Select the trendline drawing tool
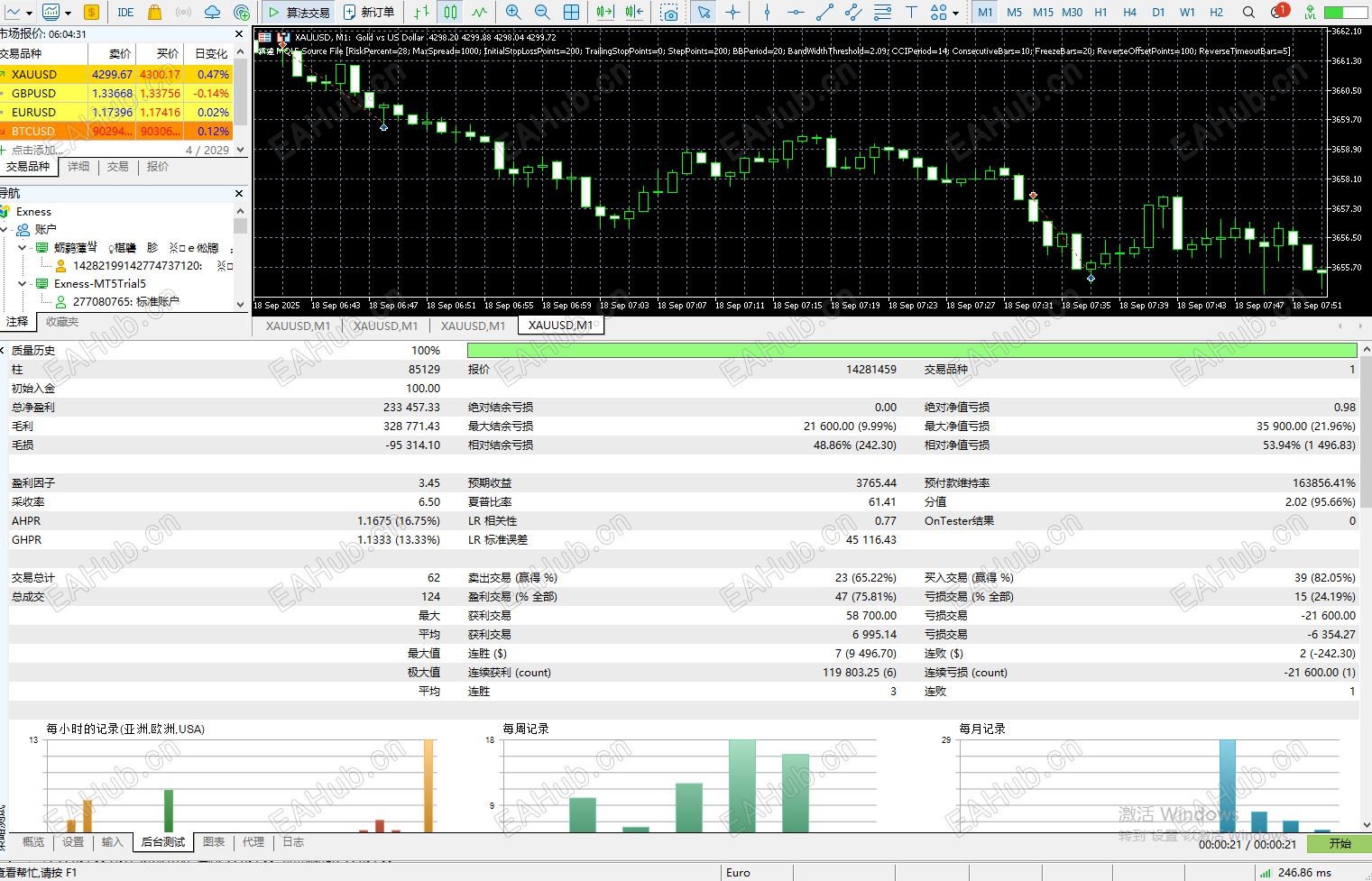Image resolution: width=1372 pixels, height=881 pixels. [824, 13]
